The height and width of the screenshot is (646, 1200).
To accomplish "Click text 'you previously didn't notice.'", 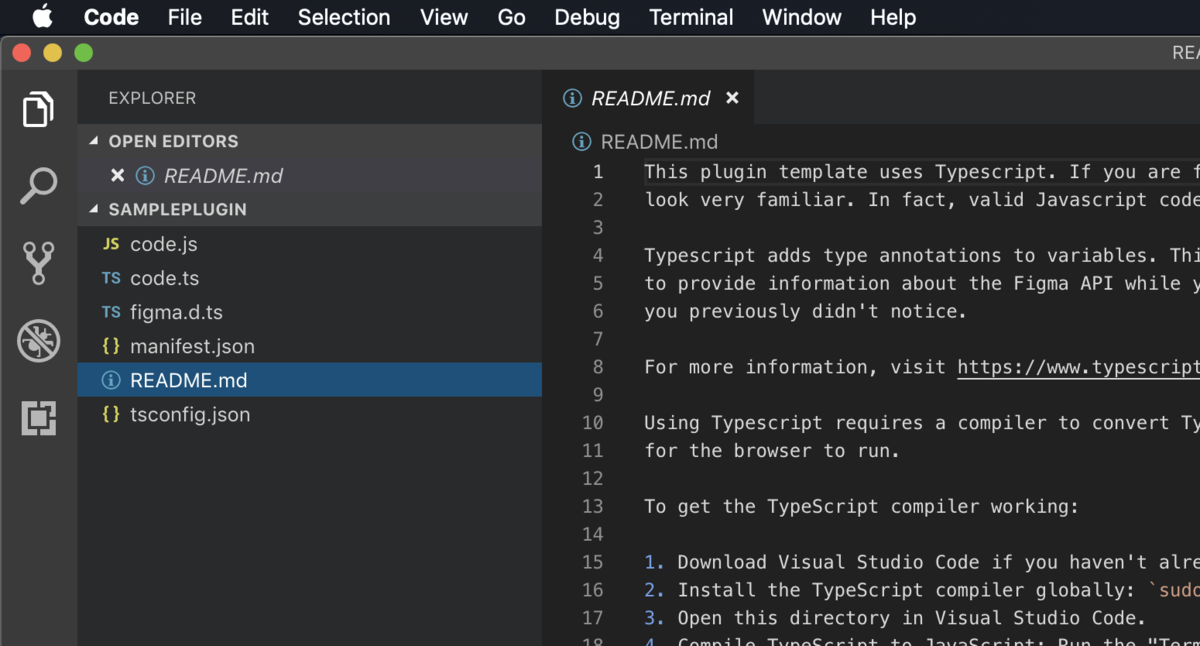I will [806, 312].
